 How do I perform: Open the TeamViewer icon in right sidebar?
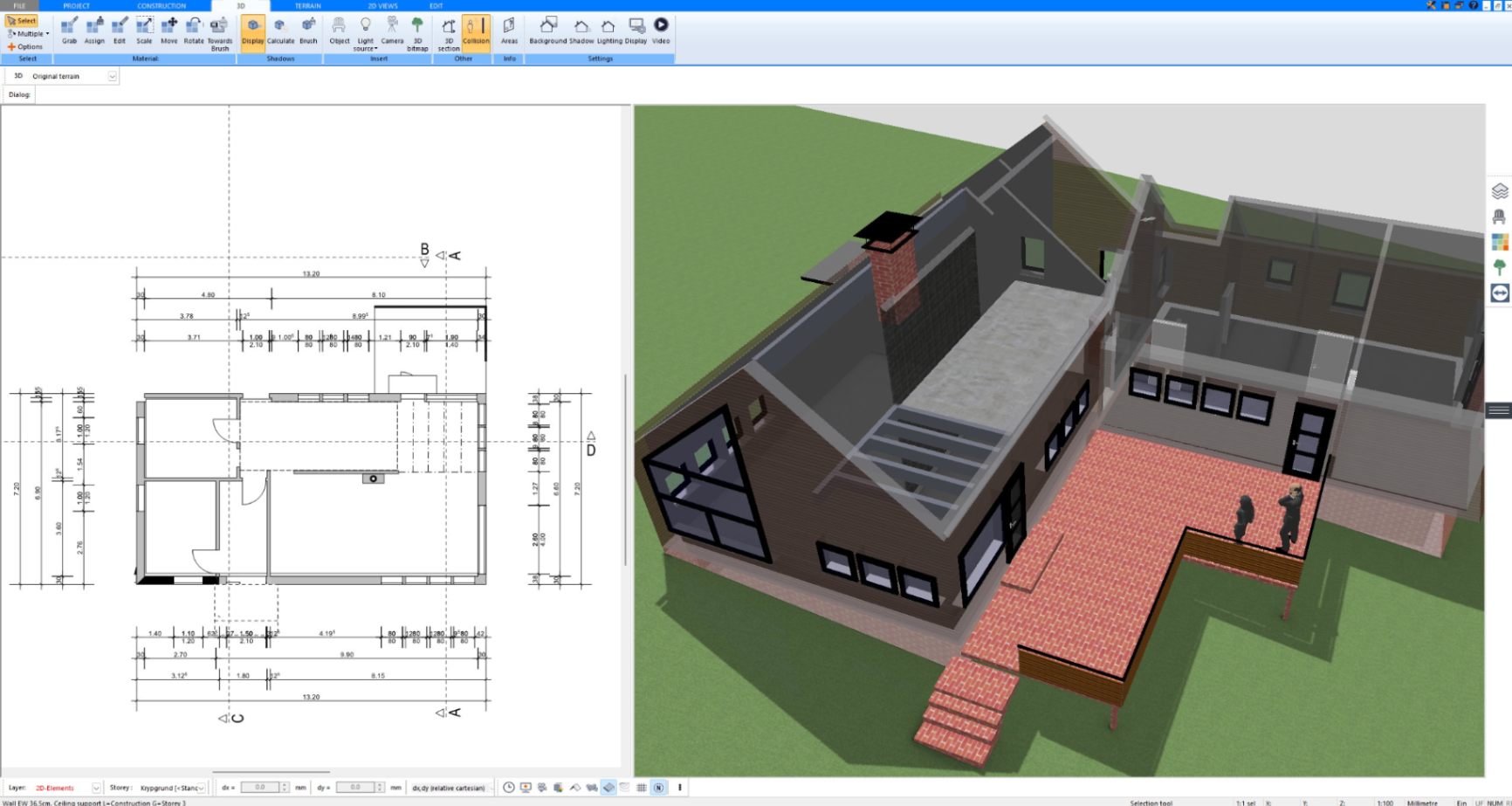pos(1500,293)
